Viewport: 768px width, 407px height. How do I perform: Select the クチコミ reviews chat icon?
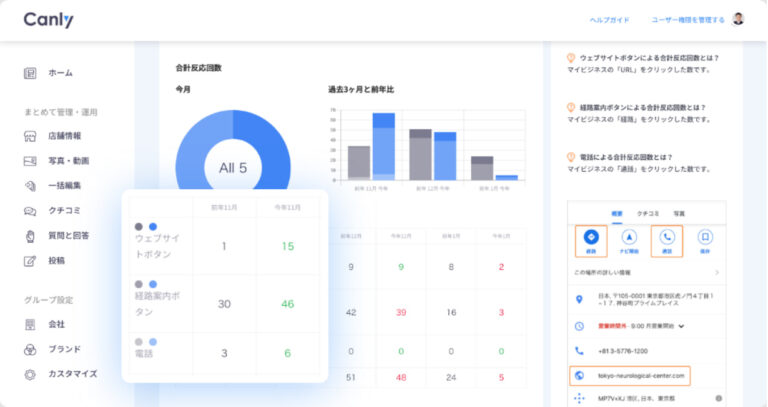(x=30, y=211)
